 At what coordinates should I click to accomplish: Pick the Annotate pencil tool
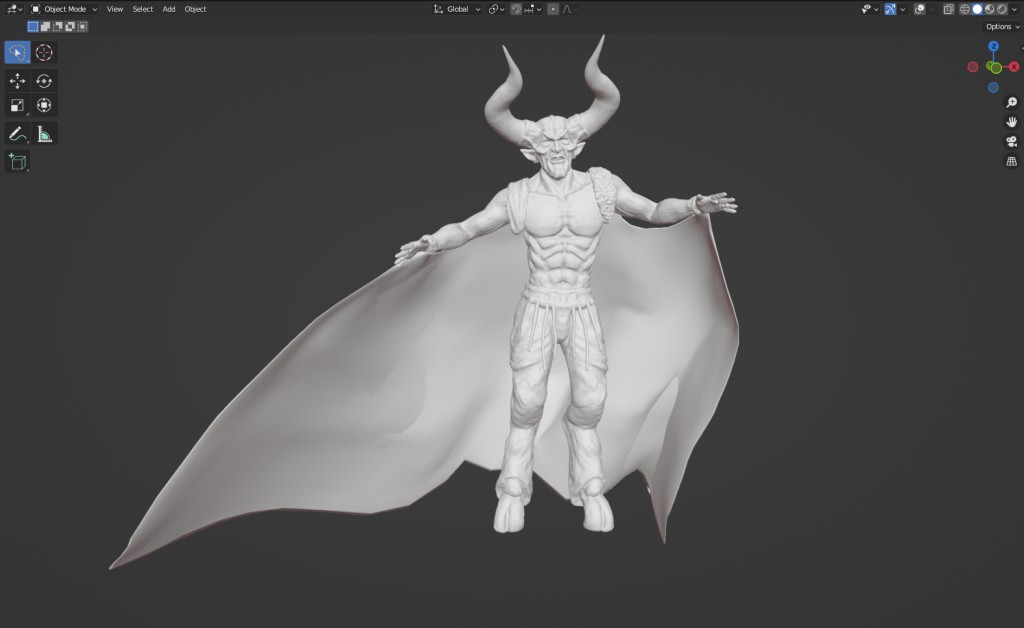(17, 134)
